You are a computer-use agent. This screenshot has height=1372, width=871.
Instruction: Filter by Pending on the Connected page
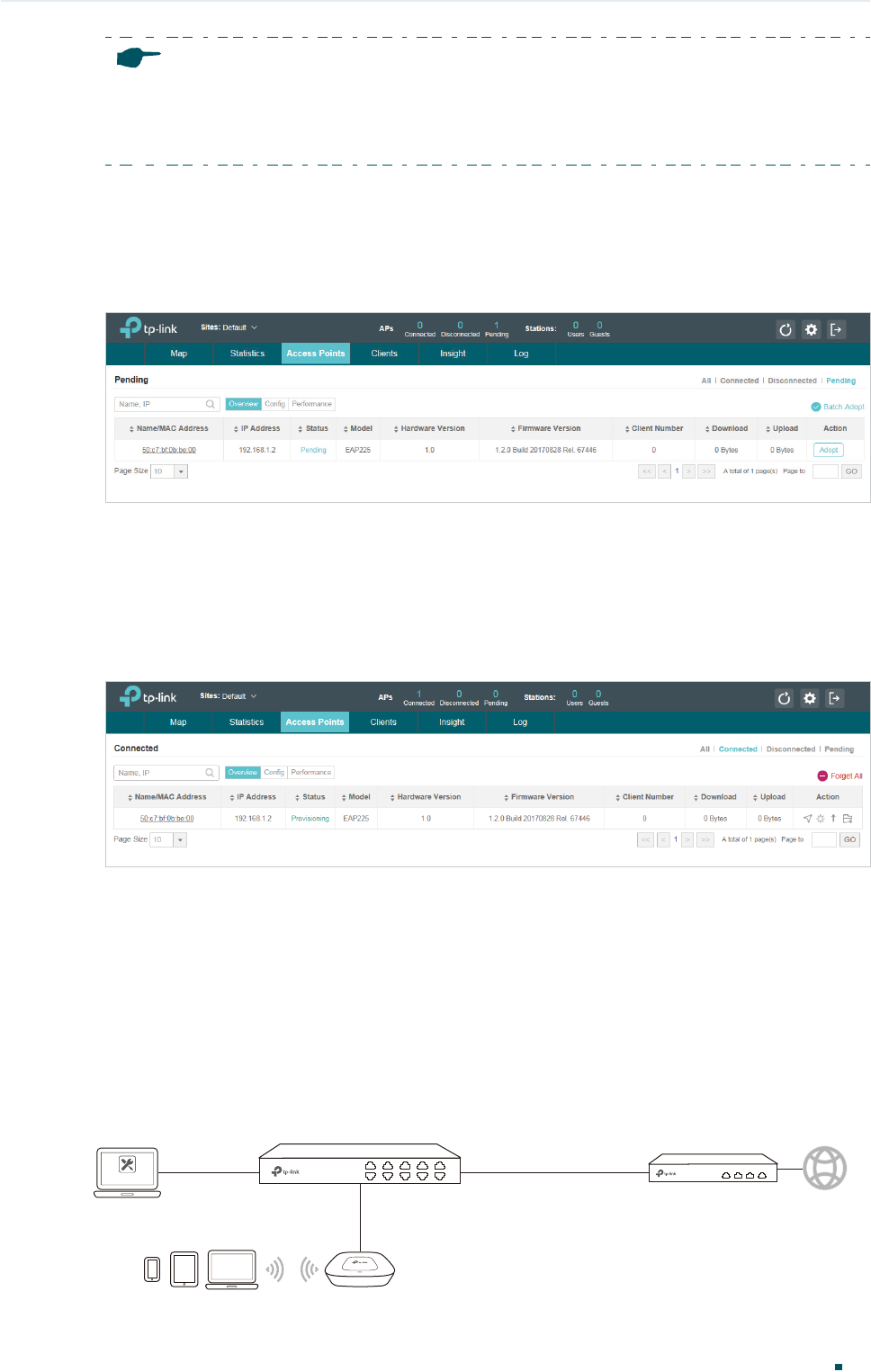(840, 749)
